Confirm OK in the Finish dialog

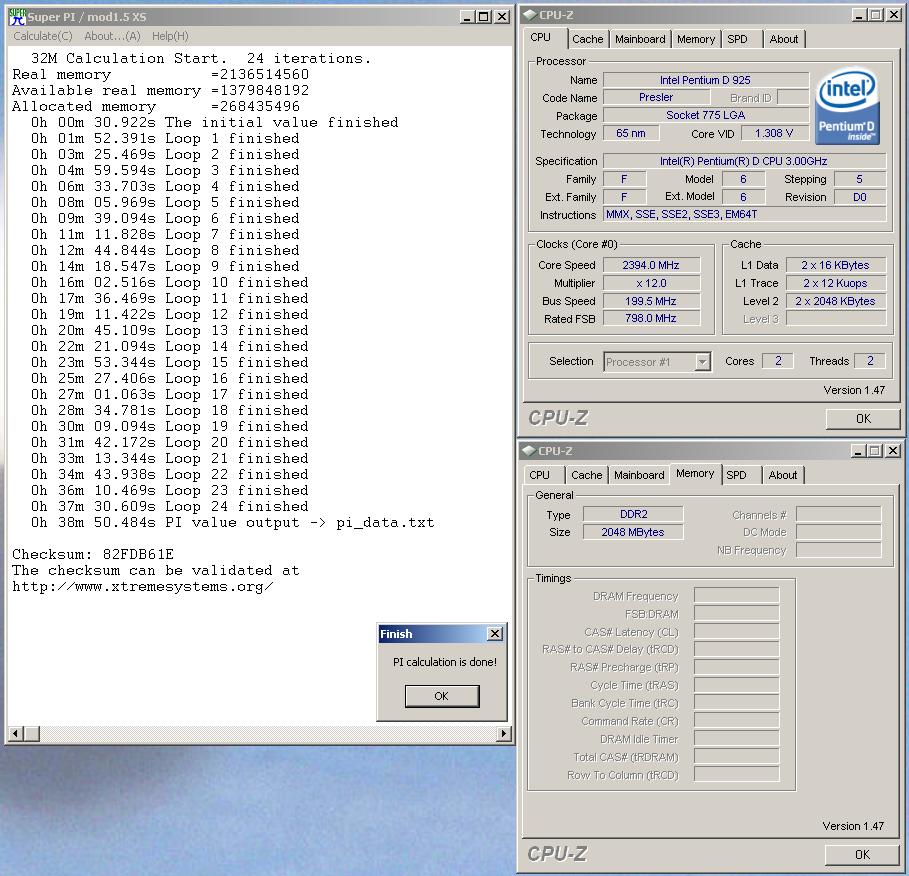click(x=442, y=696)
